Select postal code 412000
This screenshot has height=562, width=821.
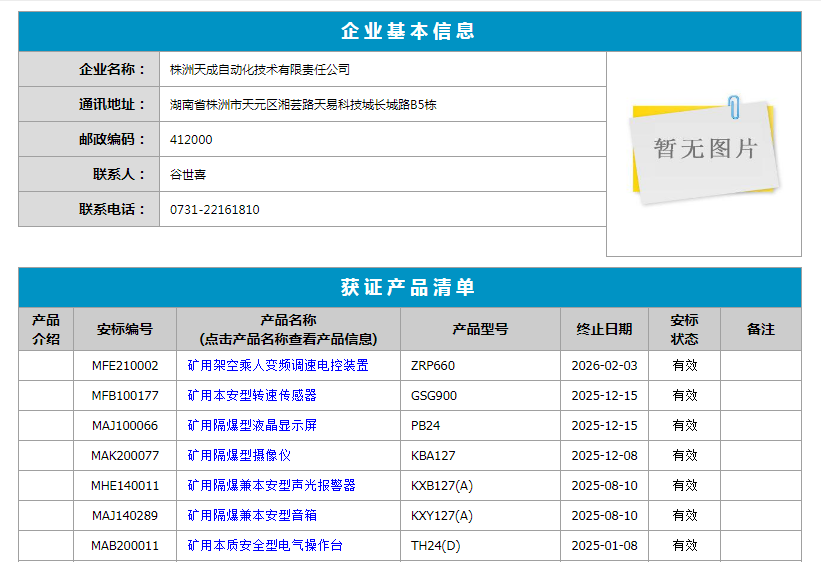click(191, 139)
